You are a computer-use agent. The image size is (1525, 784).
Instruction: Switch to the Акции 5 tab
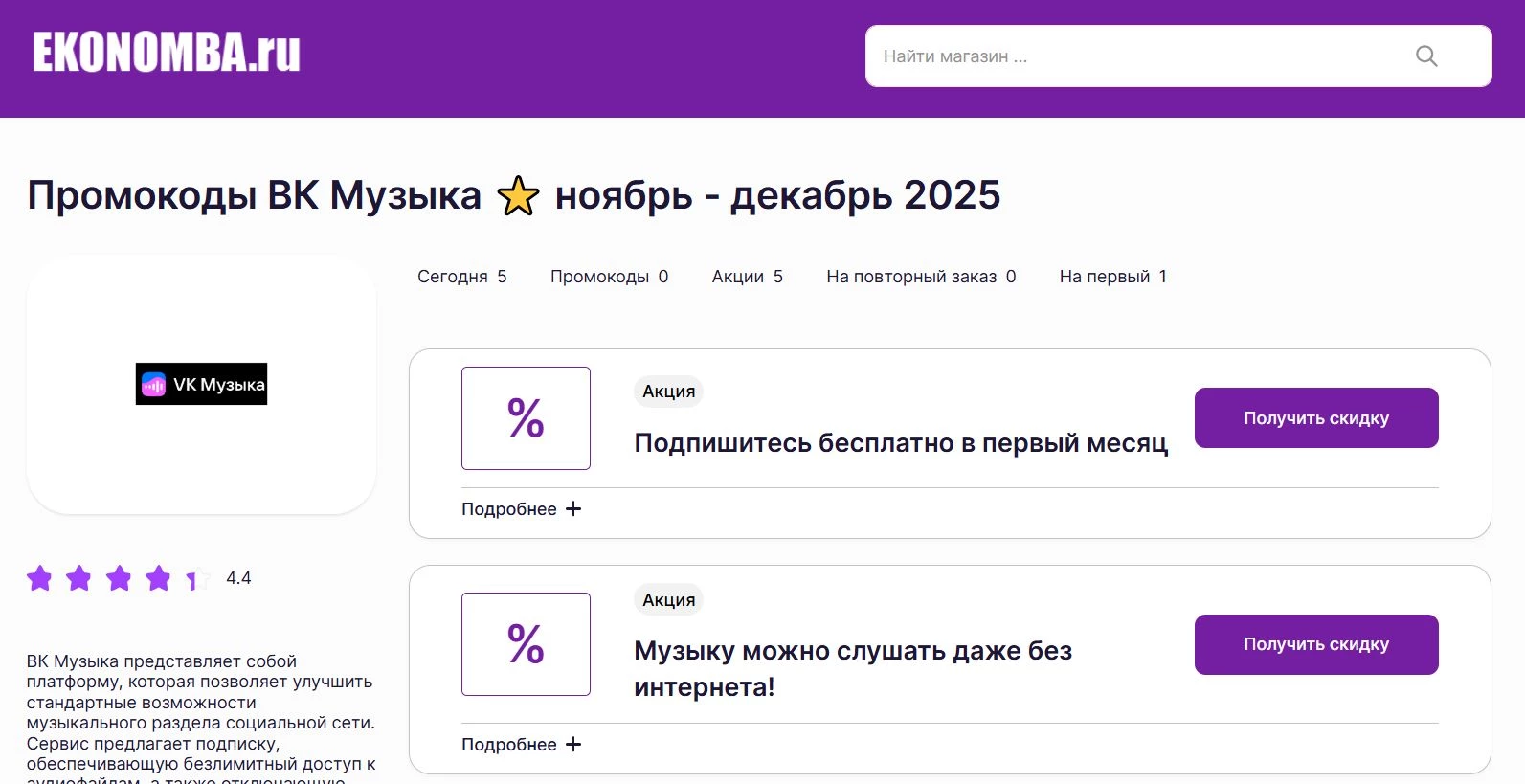(x=747, y=277)
